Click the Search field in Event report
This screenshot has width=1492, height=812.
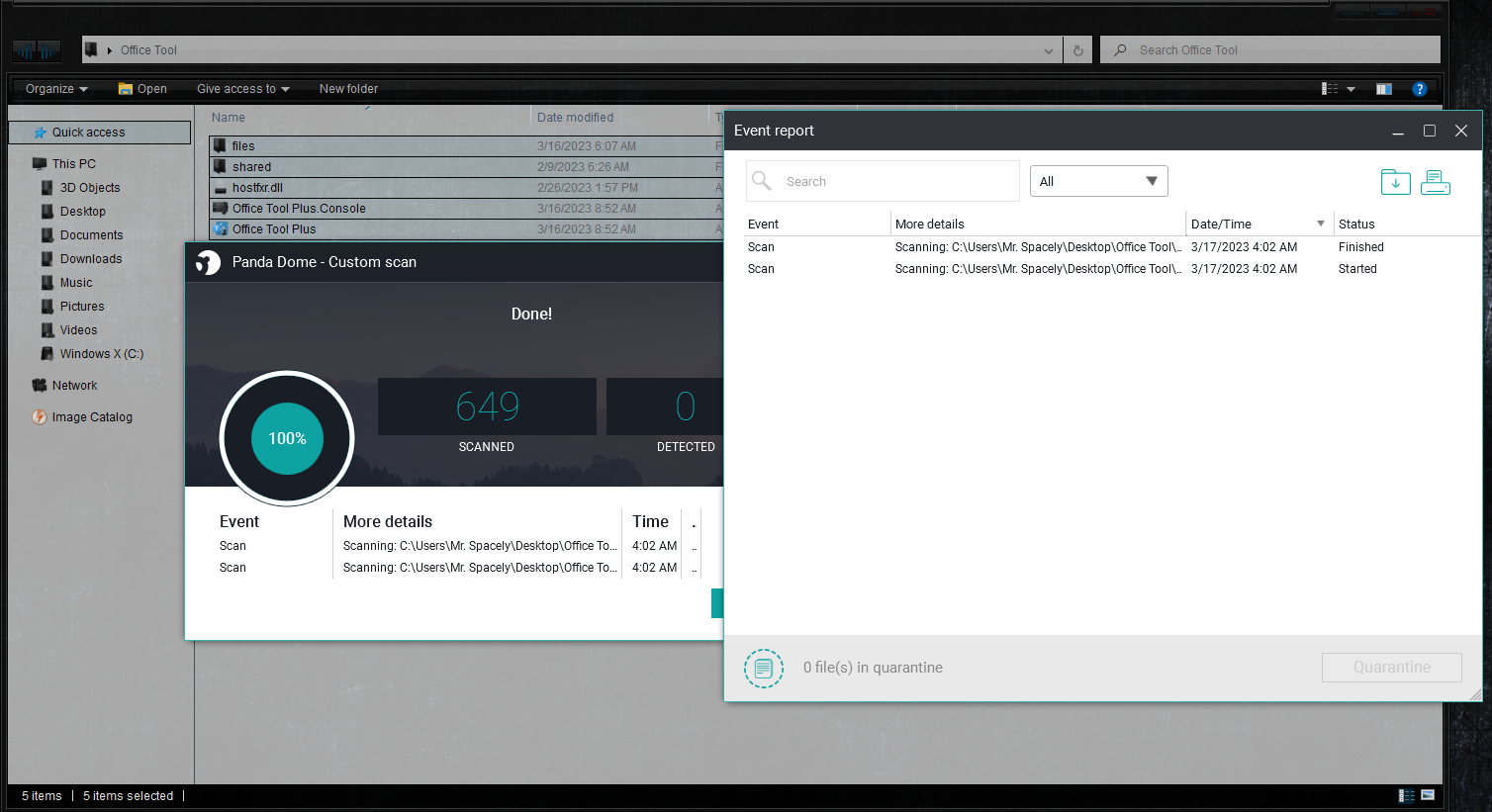[883, 181]
